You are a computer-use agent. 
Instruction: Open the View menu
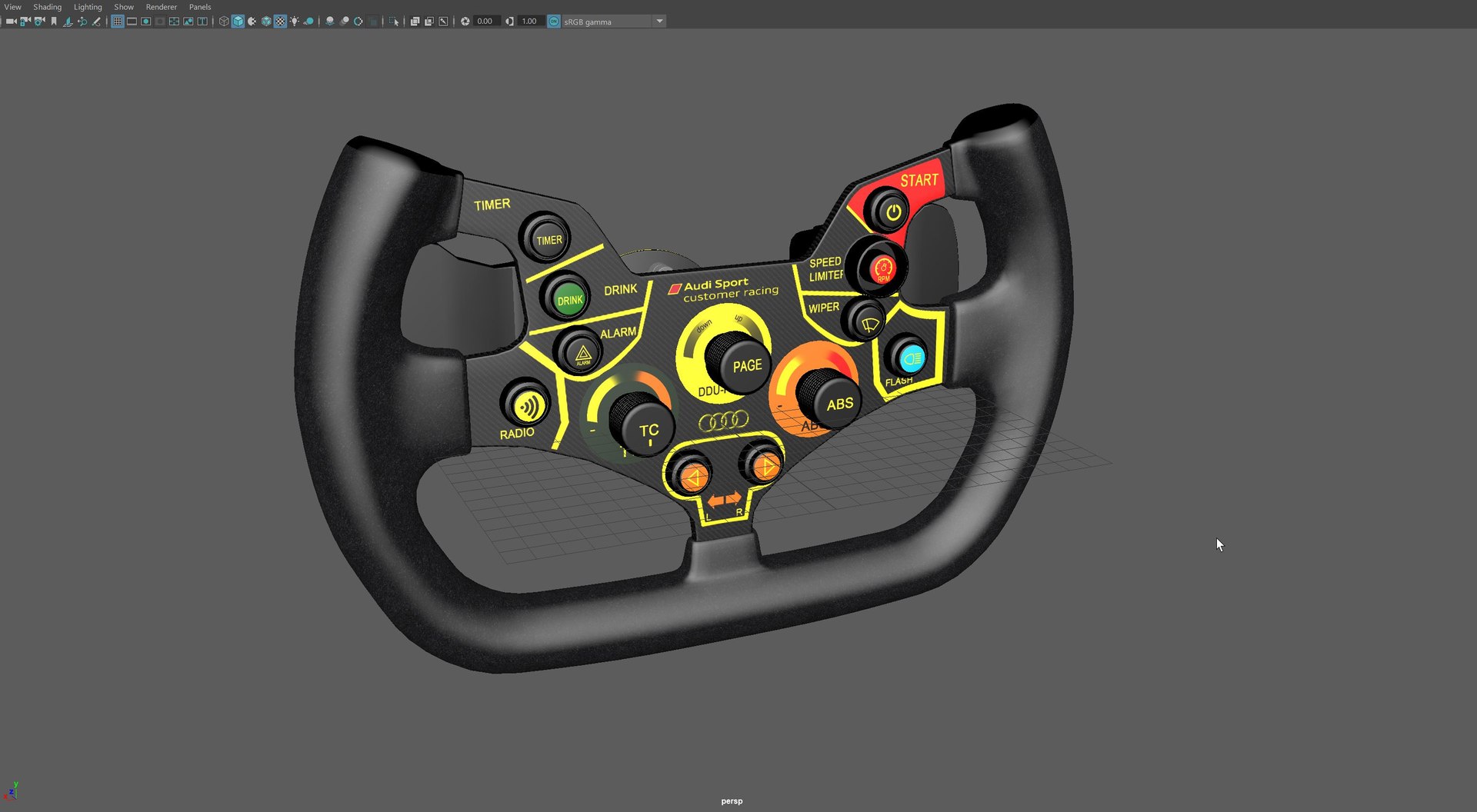point(13,7)
